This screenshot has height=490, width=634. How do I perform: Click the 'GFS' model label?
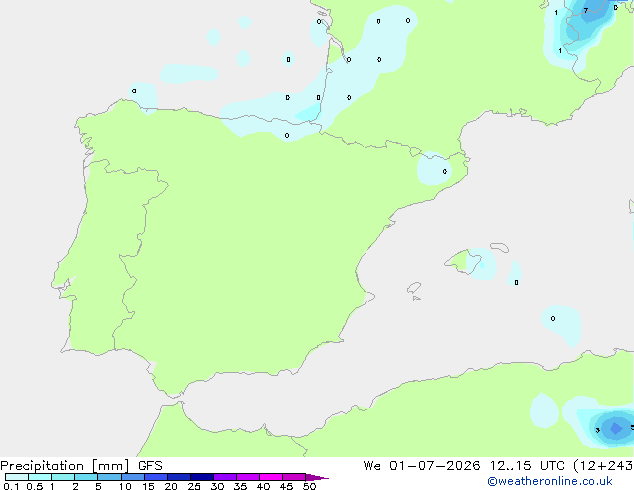pos(150,466)
